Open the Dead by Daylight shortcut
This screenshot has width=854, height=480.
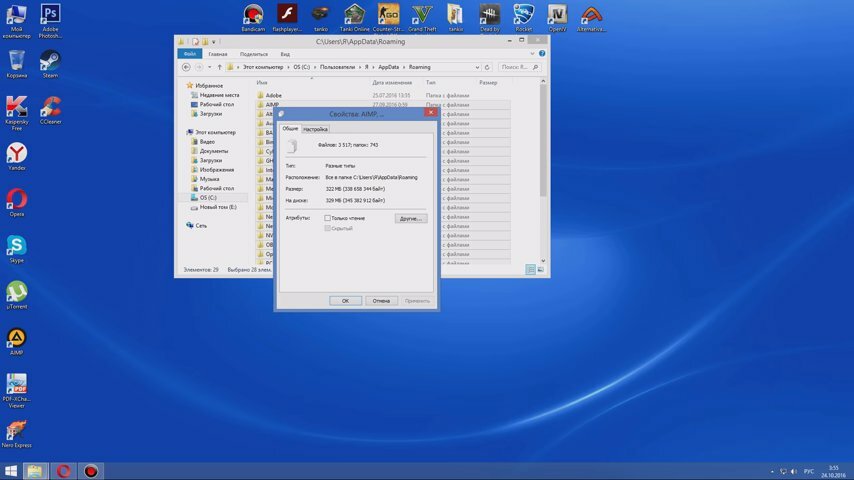point(490,17)
